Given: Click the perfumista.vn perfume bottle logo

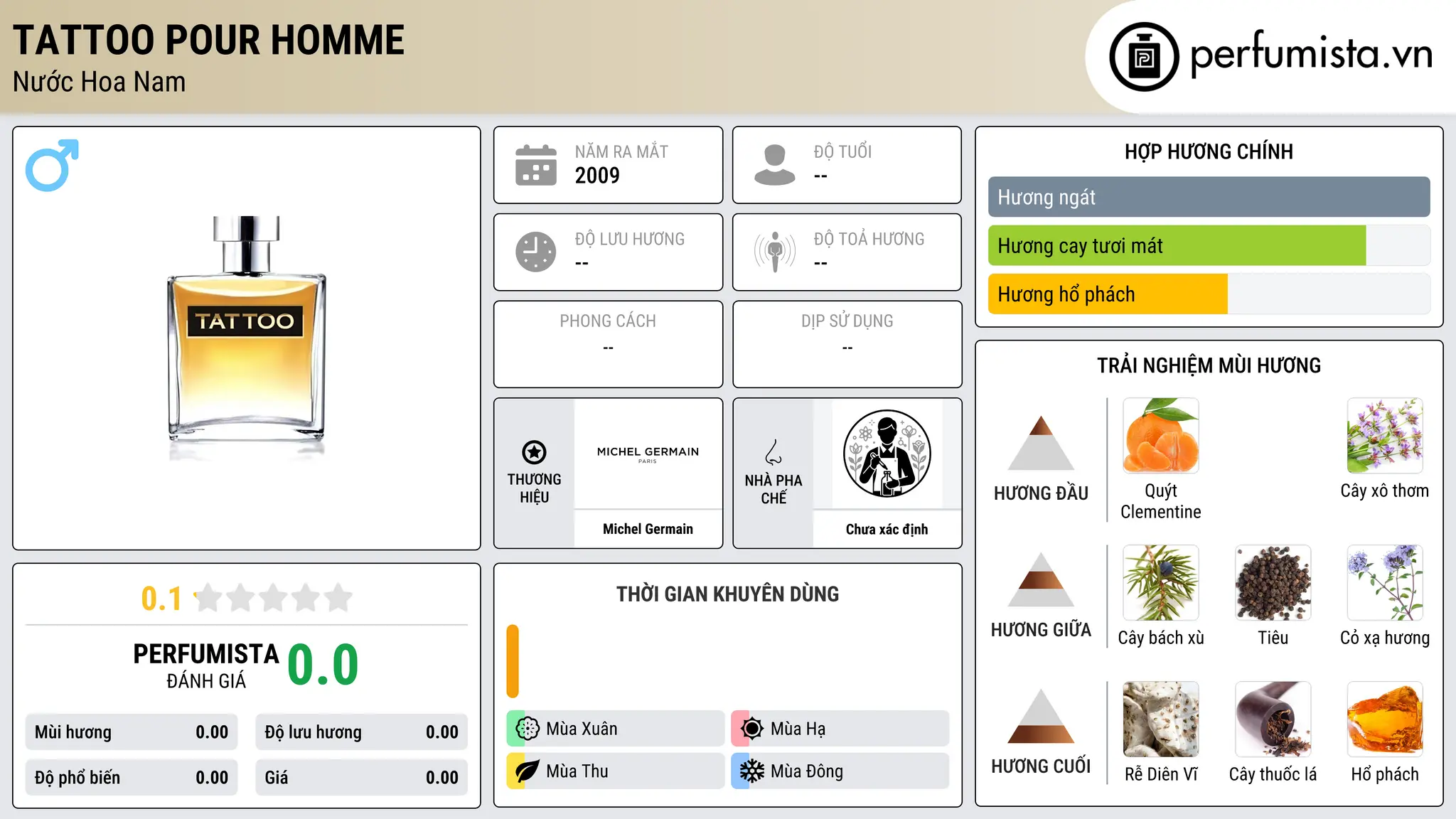Looking at the screenshot, I should 1144,57.
